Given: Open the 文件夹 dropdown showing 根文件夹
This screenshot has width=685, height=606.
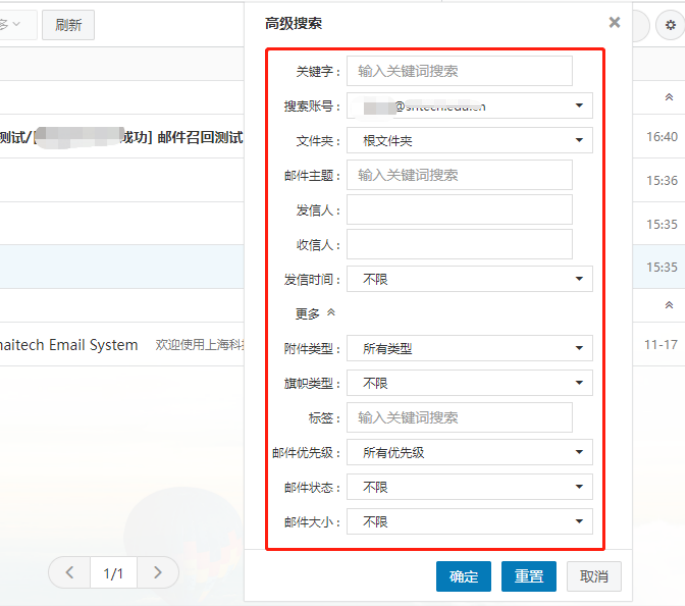Looking at the screenshot, I should [x=470, y=140].
